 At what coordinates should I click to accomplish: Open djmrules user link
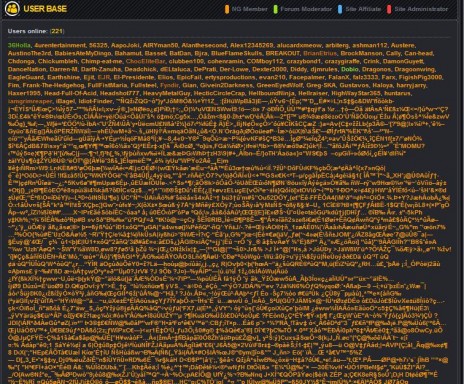[323, 69]
